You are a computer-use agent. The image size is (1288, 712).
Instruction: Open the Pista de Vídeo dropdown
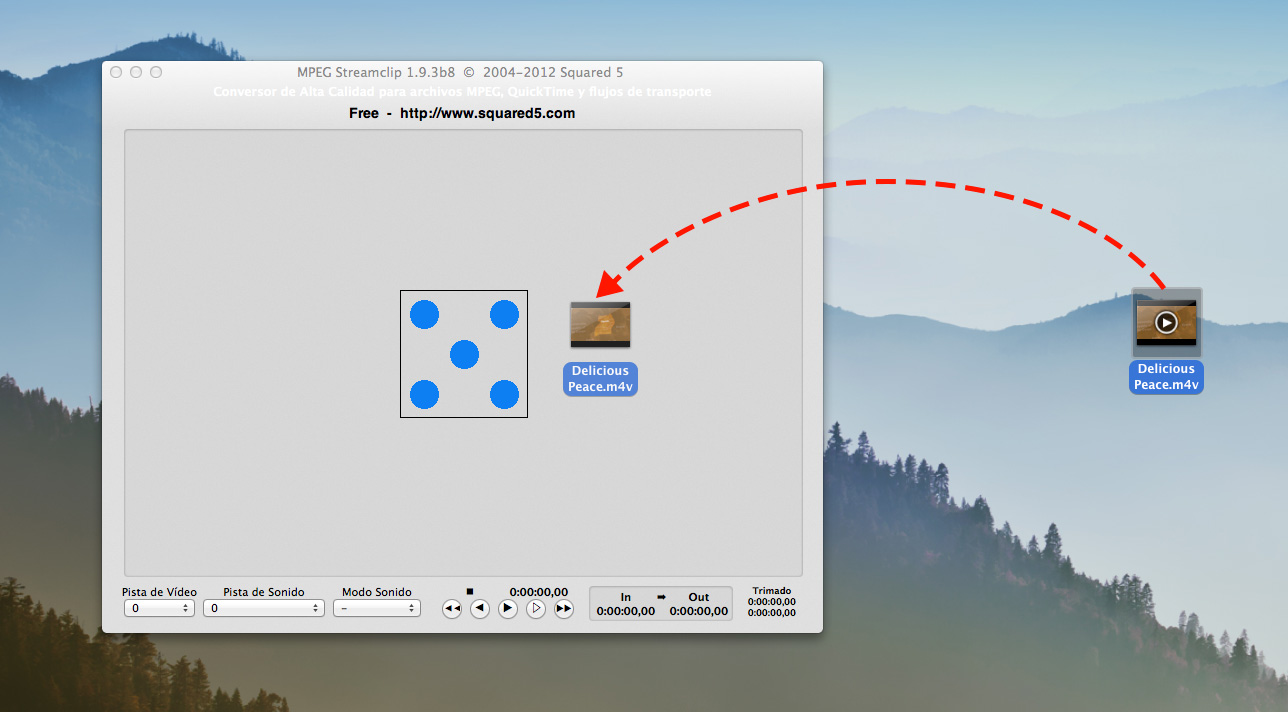click(159, 608)
